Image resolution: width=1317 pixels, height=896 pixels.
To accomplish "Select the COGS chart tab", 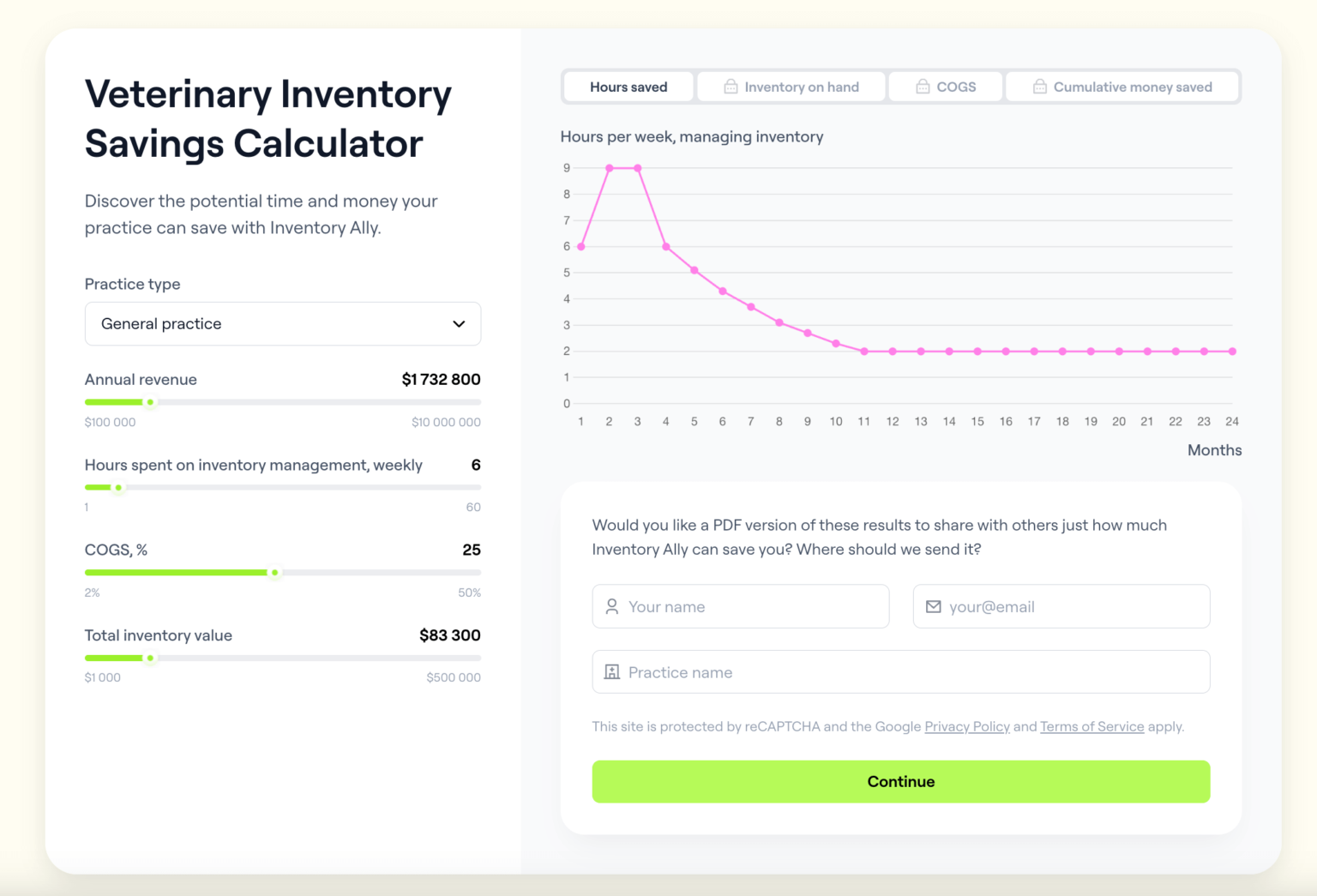I will (946, 86).
